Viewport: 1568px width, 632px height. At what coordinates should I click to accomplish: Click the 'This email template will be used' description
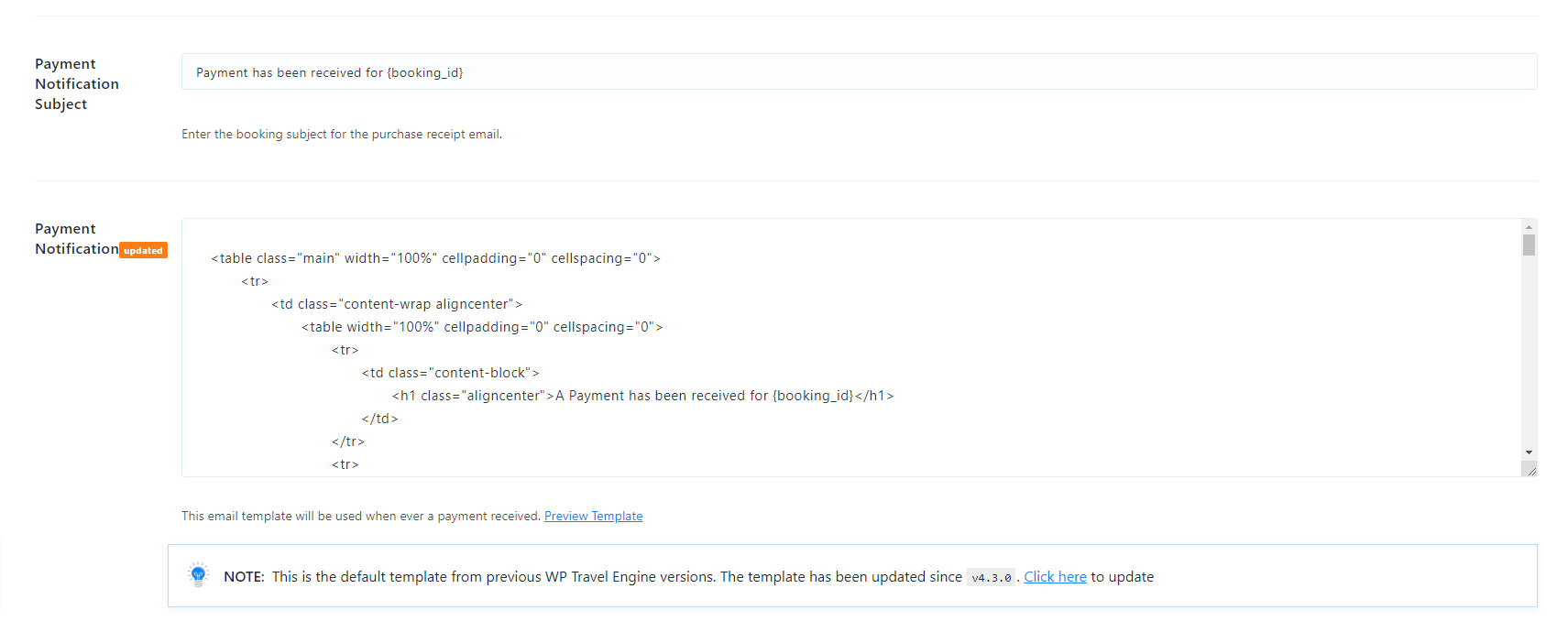click(361, 516)
